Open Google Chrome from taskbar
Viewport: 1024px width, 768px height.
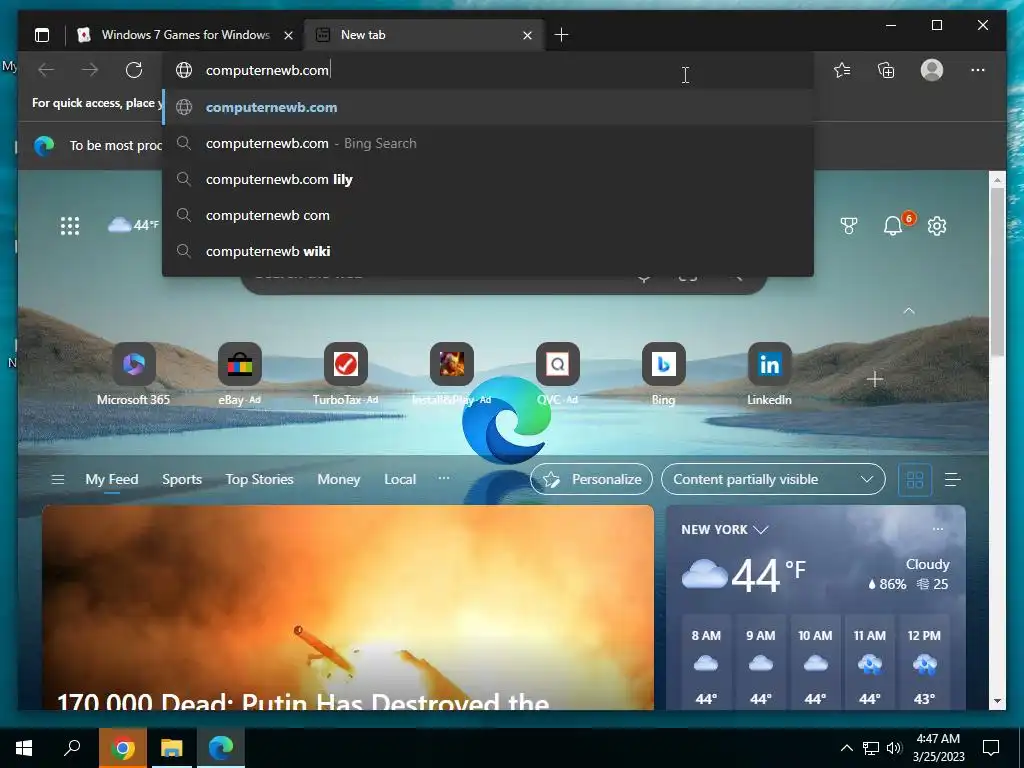click(x=123, y=748)
